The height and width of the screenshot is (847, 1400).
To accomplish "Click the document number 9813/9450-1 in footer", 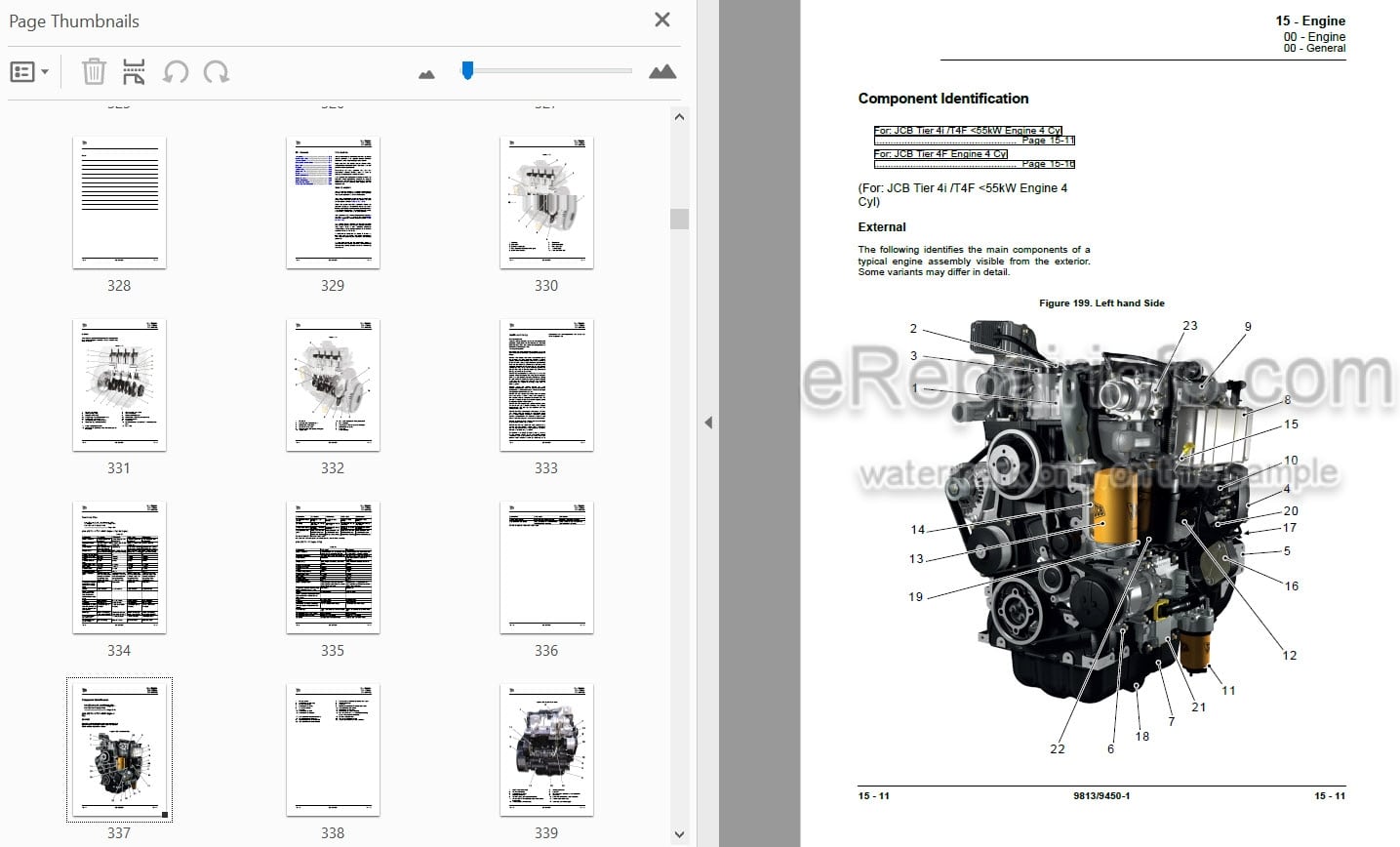I will [1101, 795].
